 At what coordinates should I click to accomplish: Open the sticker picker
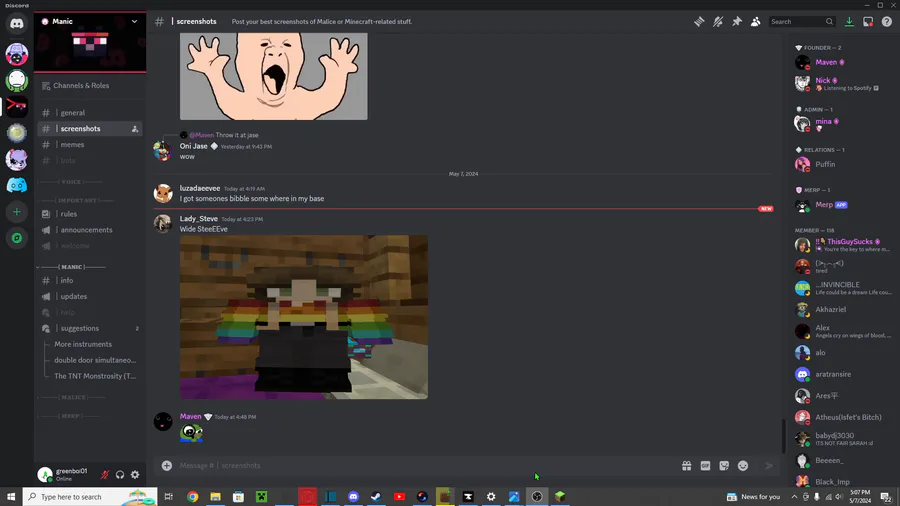(x=724, y=466)
